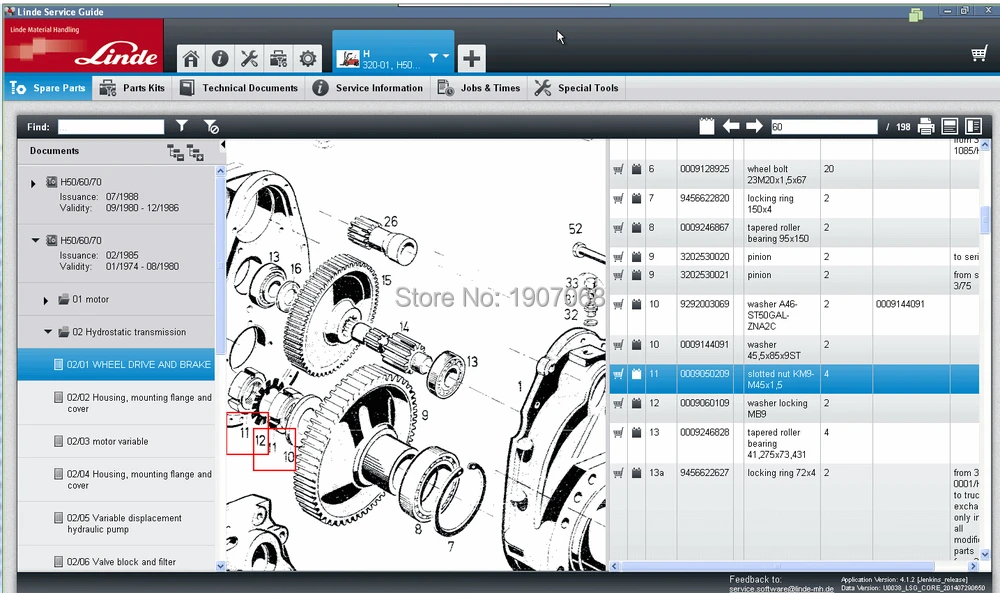Click part number 9456622820

point(704,198)
